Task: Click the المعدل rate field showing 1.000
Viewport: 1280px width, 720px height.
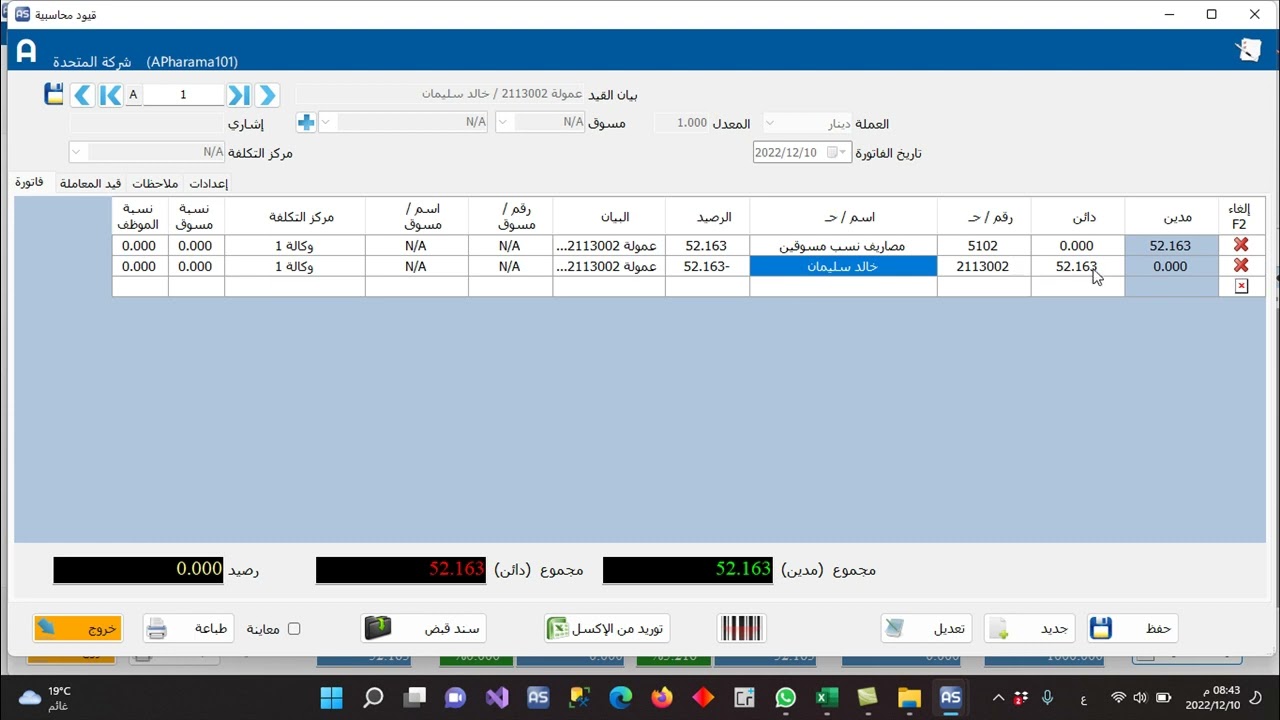Action: click(x=681, y=122)
